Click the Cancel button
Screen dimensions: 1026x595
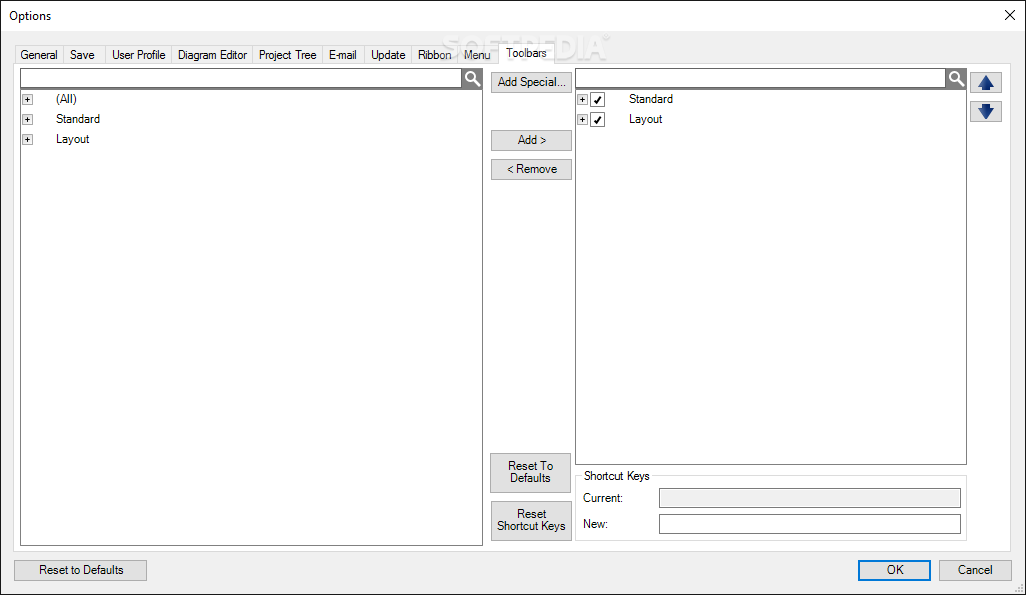coord(975,570)
